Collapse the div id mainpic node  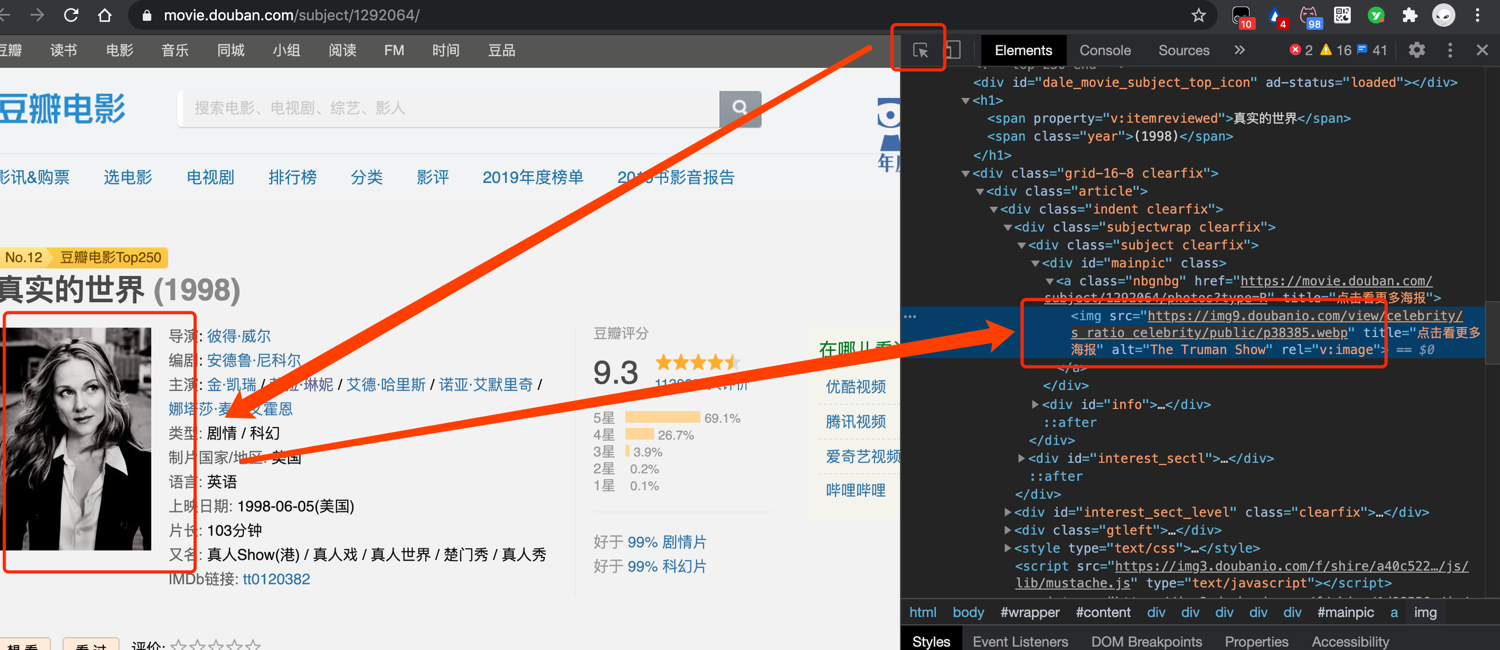pyautogui.click(x=1036, y=263)
